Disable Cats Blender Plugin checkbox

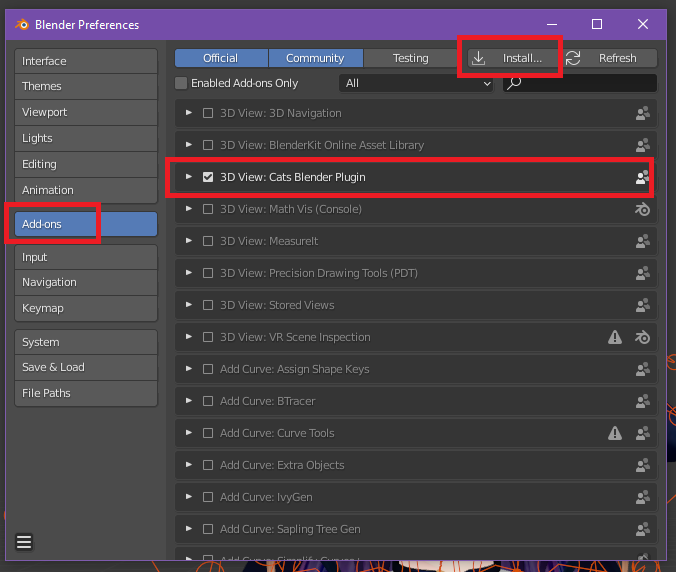pyautogui.click(x=208, y=177)
